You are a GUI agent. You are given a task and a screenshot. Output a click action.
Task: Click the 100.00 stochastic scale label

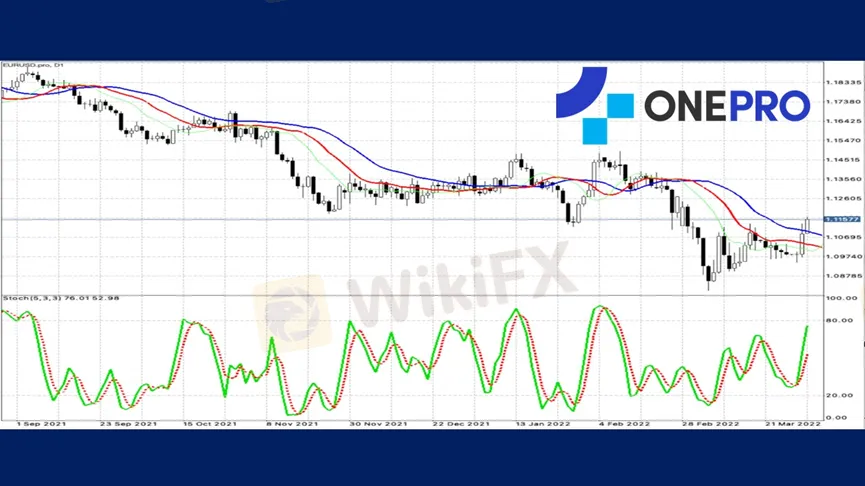coord(842,298)
